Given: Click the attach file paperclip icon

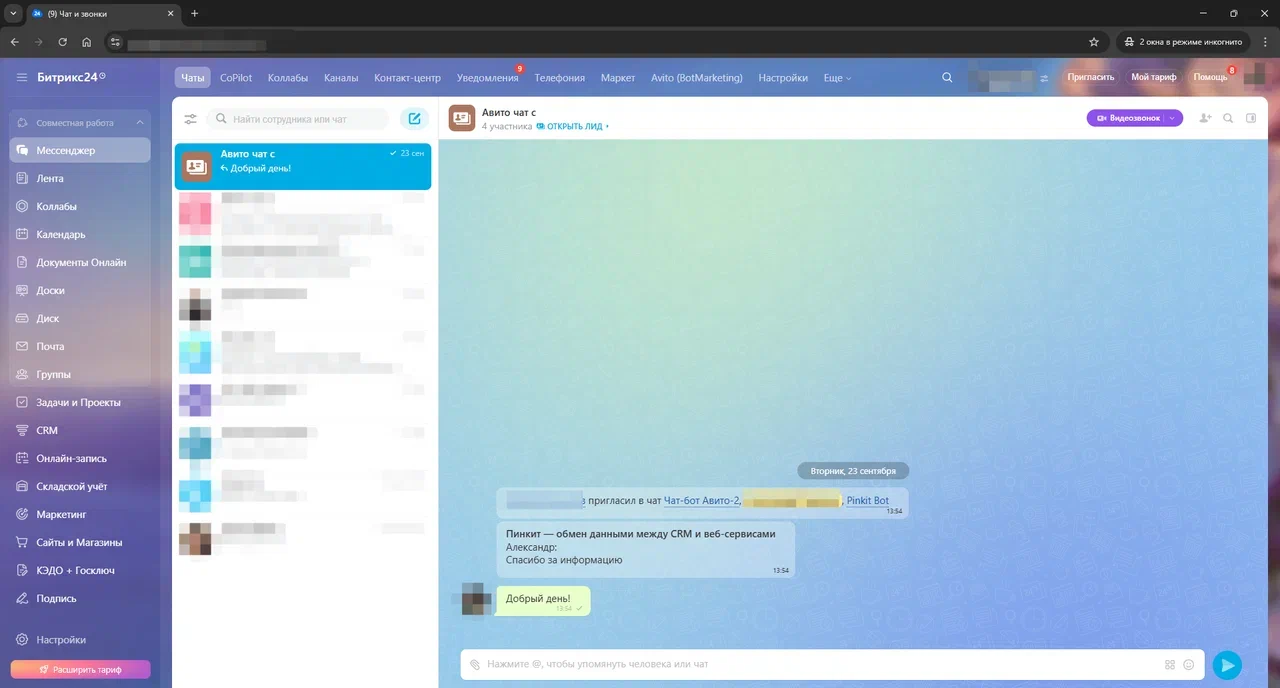Looking at the screenshot, I should point(475,664).
